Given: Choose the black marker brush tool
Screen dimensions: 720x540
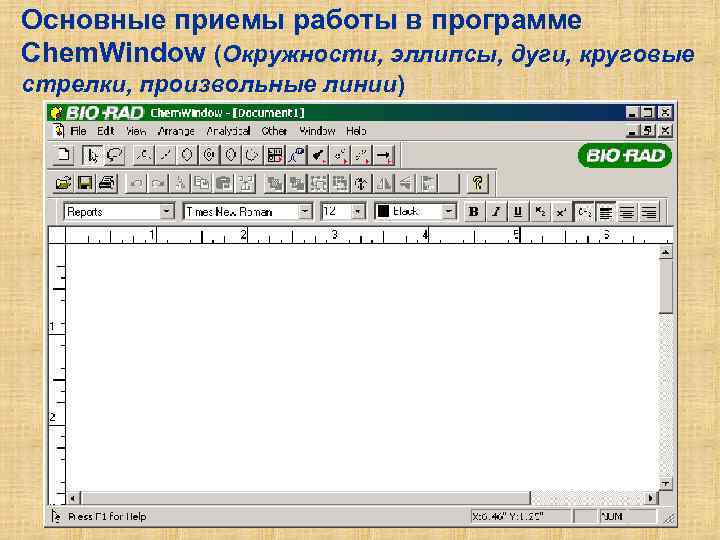Looking at the screenshot, I should click(319, 155).
